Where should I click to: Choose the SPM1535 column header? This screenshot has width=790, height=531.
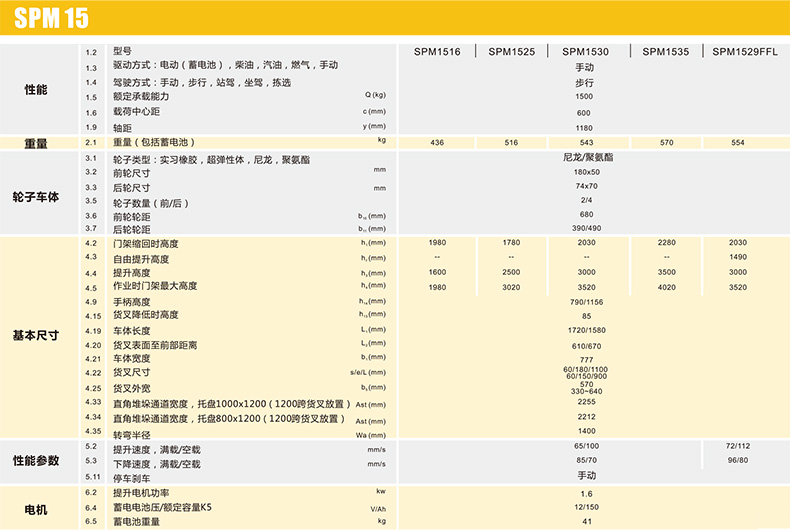tap(665, 51)
